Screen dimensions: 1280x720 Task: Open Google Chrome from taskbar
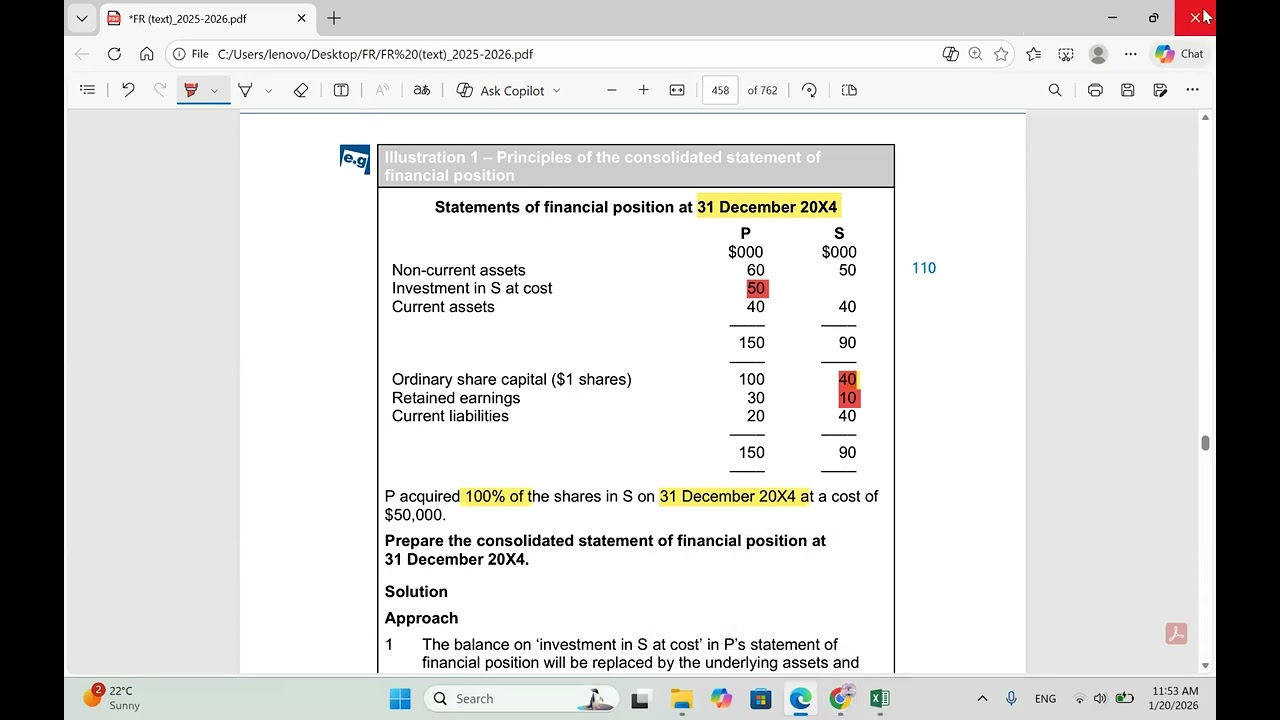click(840, 698)
